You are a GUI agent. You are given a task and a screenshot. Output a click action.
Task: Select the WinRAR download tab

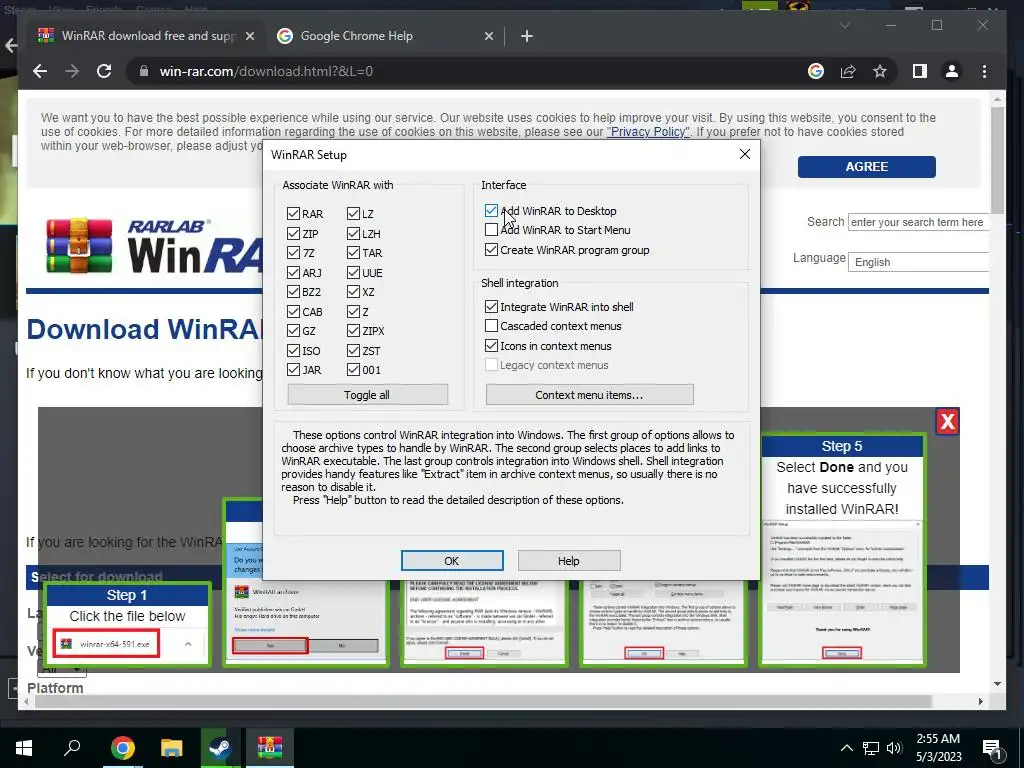coord(146,36)
